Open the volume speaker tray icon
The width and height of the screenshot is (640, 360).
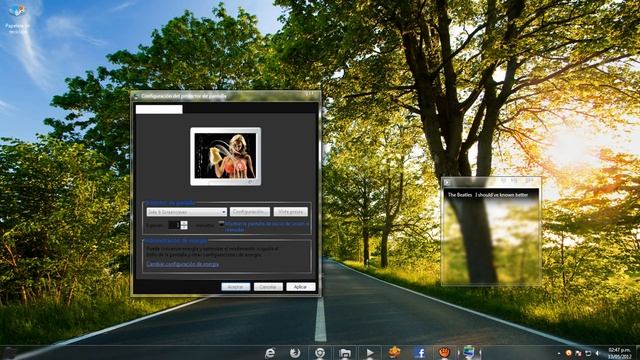(598, 353)
